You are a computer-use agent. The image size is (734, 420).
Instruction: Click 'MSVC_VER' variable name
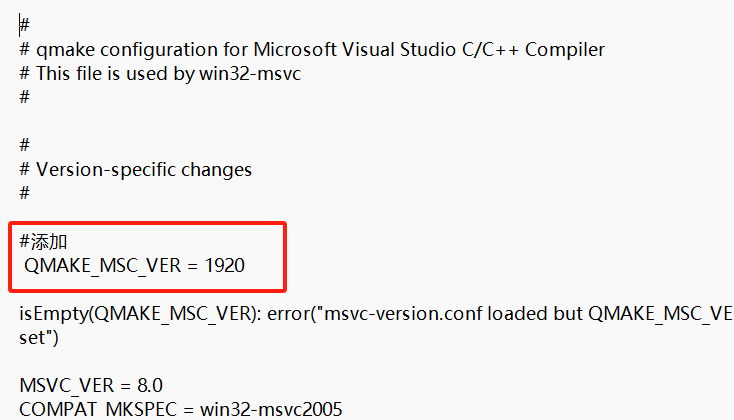[x=66, y=386]
